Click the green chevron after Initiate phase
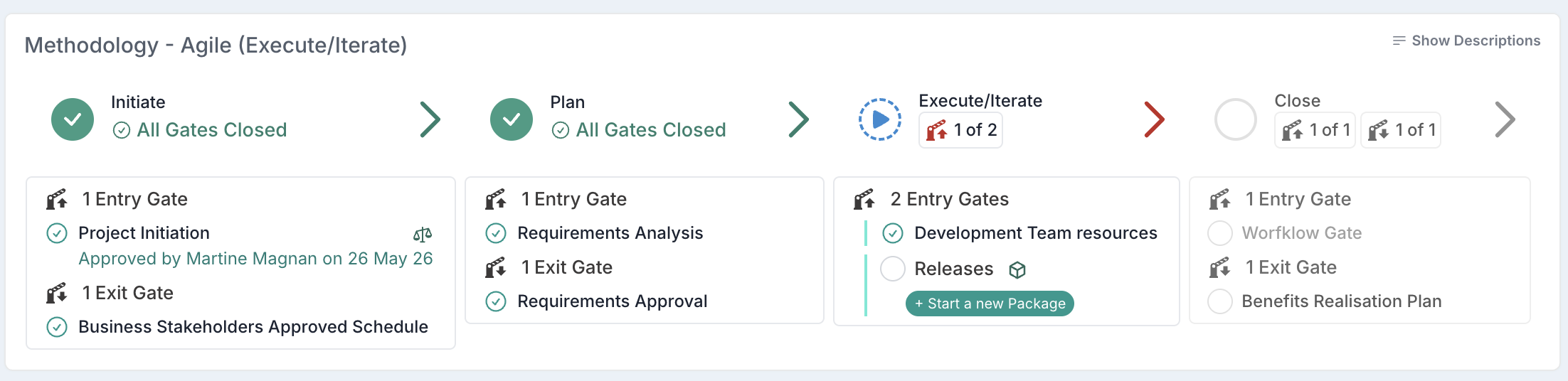The height and width of the screenshot is (381, 1568). (x=430, y=119)
